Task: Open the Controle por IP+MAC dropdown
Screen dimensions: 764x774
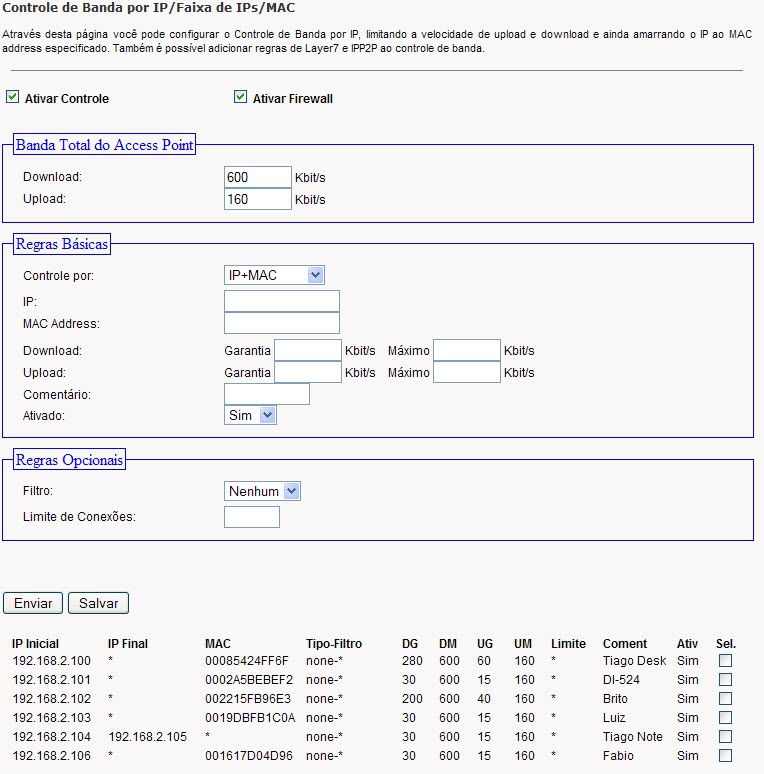Action: point(274,275)
